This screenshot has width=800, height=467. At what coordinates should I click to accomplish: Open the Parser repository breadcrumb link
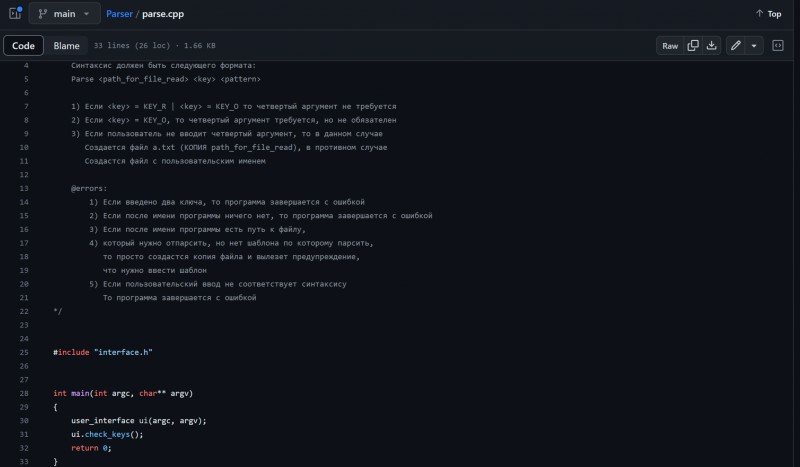[119, 14]
